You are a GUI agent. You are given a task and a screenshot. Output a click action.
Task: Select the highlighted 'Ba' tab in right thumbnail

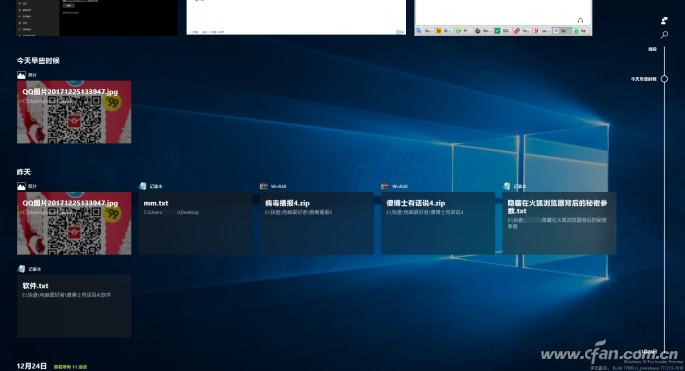click(x=561, y=31)
